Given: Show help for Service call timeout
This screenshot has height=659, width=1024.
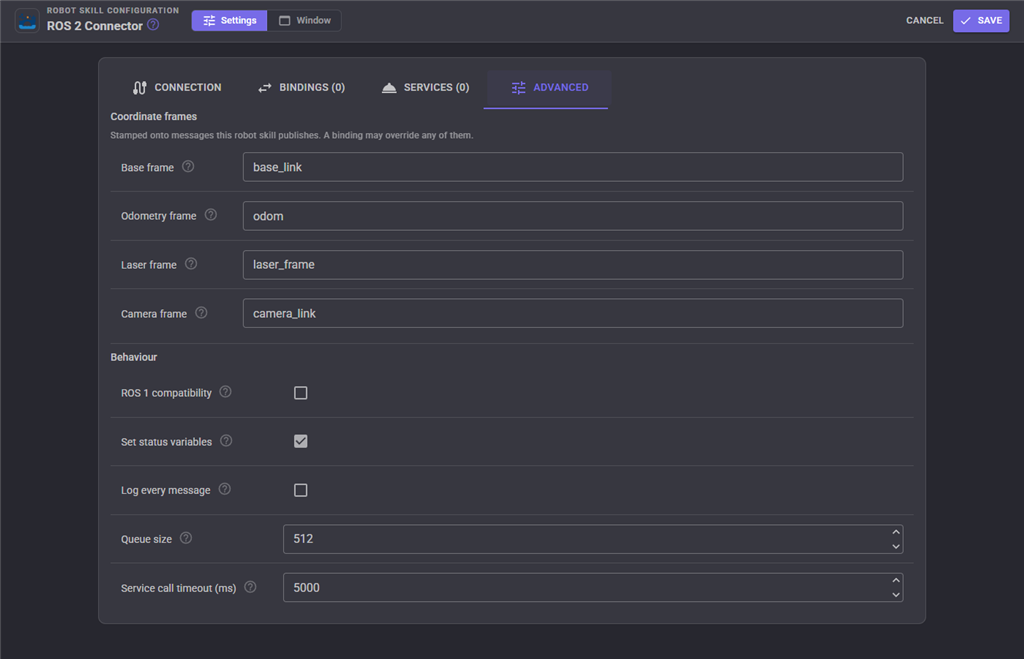Looking at the screenshot, I should click(x=250, y=587).
